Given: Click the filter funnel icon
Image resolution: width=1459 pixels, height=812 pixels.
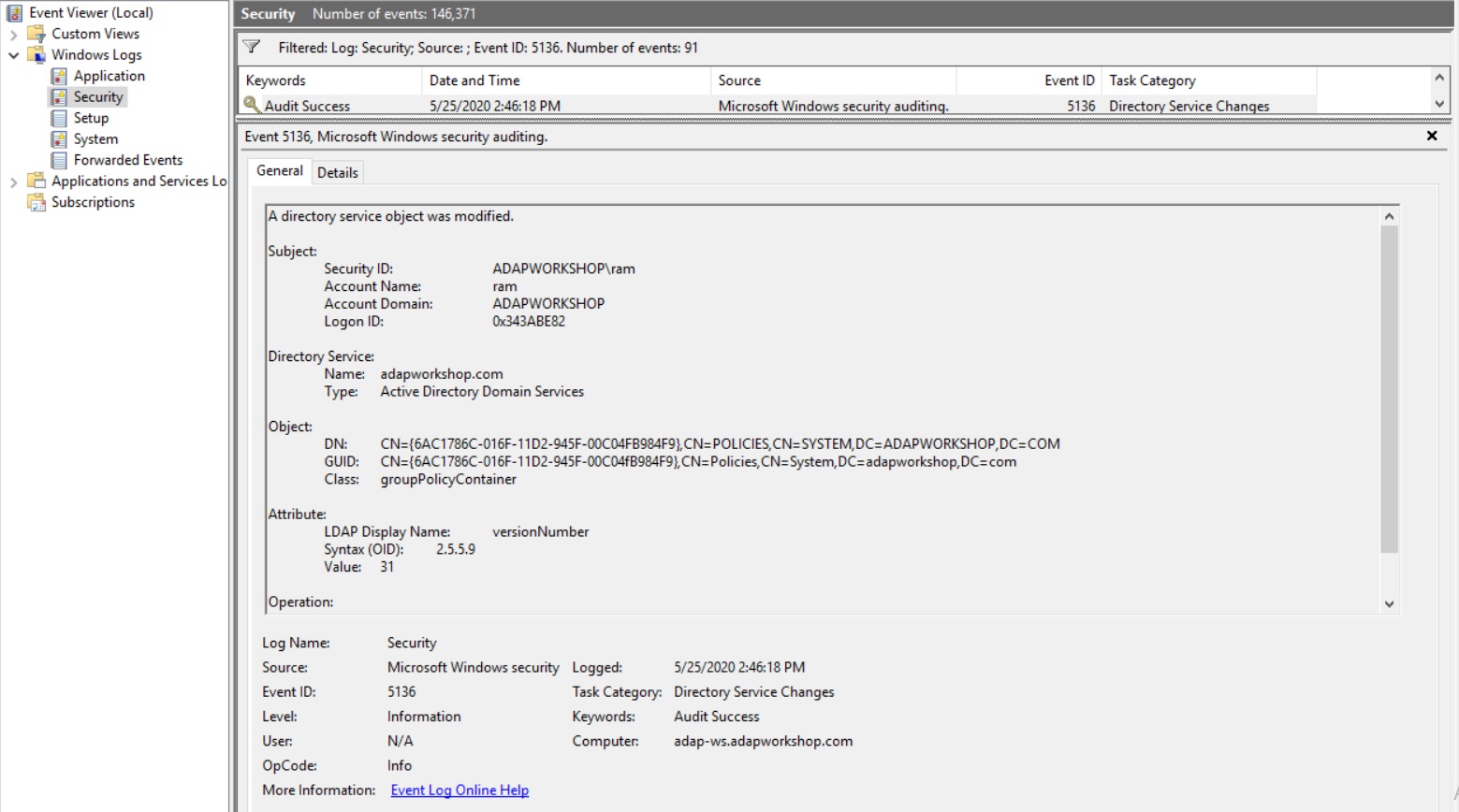Looking at the screenshot, I should point(252,47).
